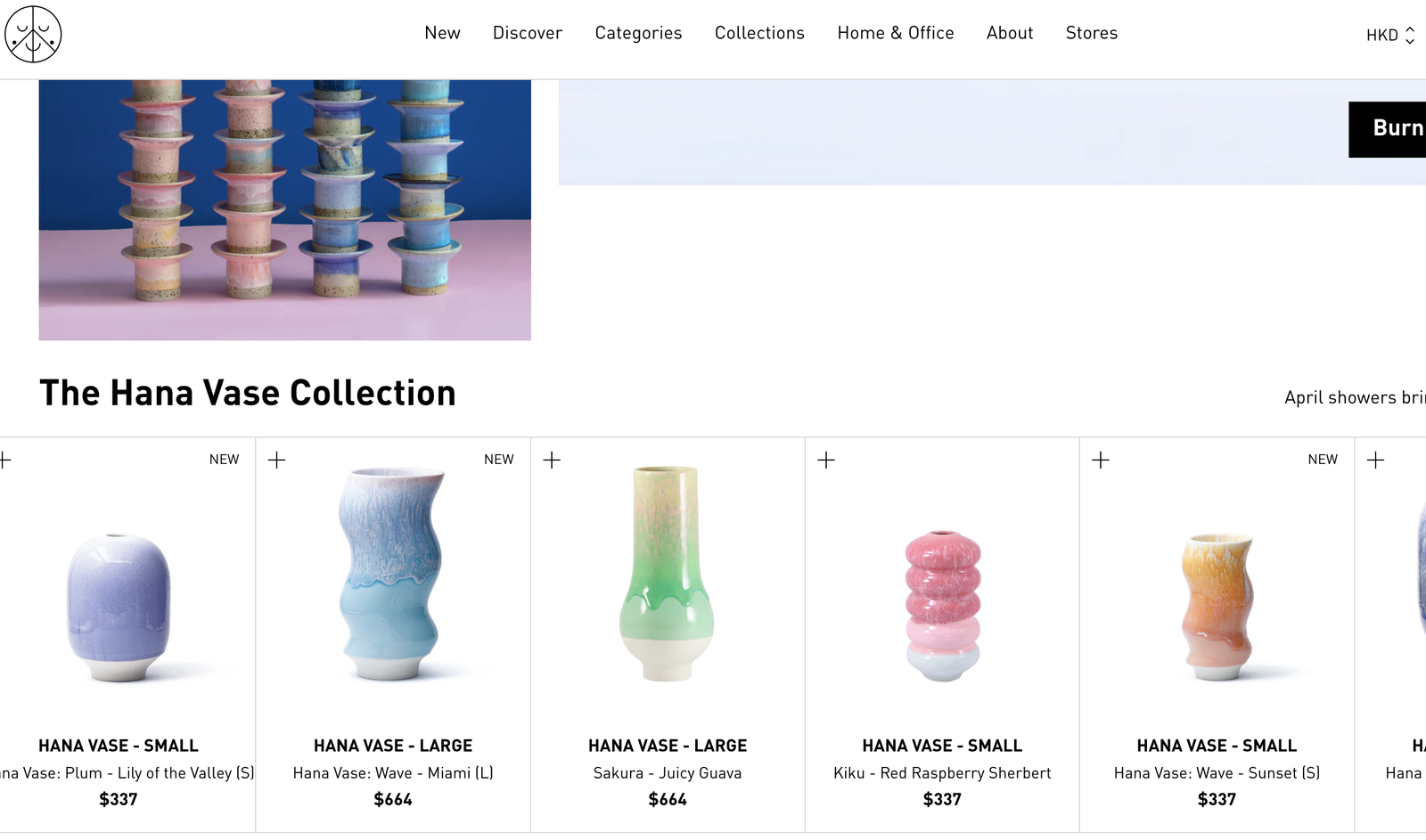This screenshot has height=840, width=1426.
Task: Click plus icon on the rightmost partial card
Action: tap(1375, 460)
